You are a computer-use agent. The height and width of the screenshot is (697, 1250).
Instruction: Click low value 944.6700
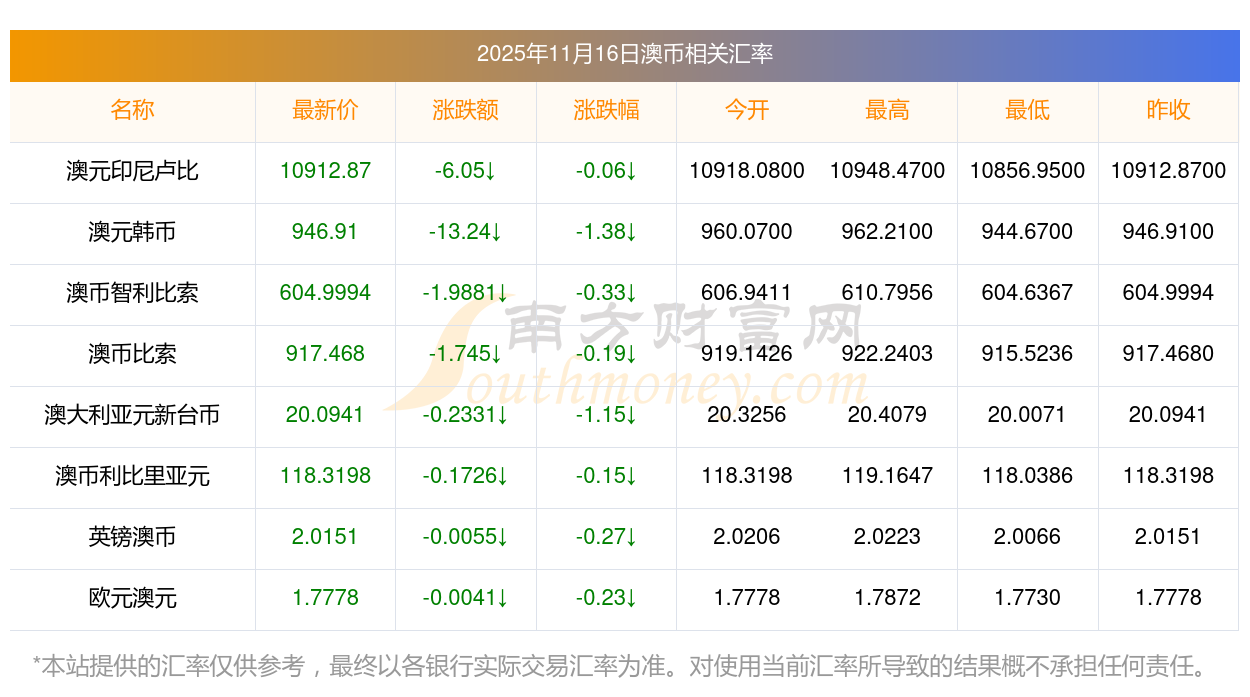(1028, 232)
